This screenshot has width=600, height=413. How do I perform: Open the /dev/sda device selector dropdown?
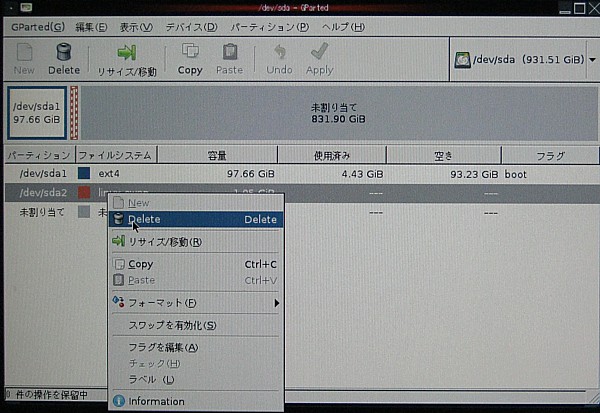592,60
